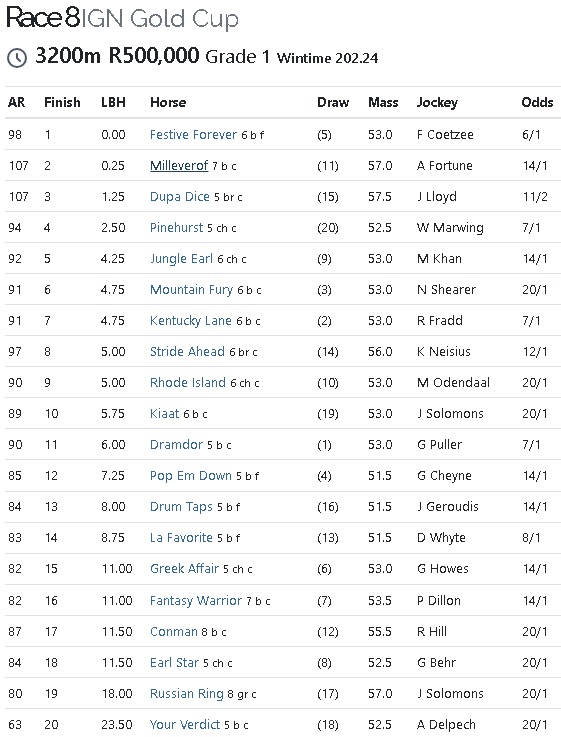
Task: Open the Dramdor horse link
Action: click(176, 445)
